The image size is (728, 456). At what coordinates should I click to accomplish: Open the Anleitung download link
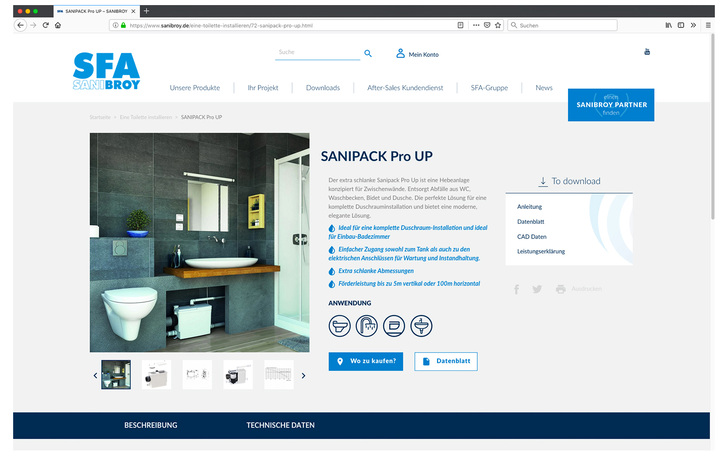click(529, 205)
